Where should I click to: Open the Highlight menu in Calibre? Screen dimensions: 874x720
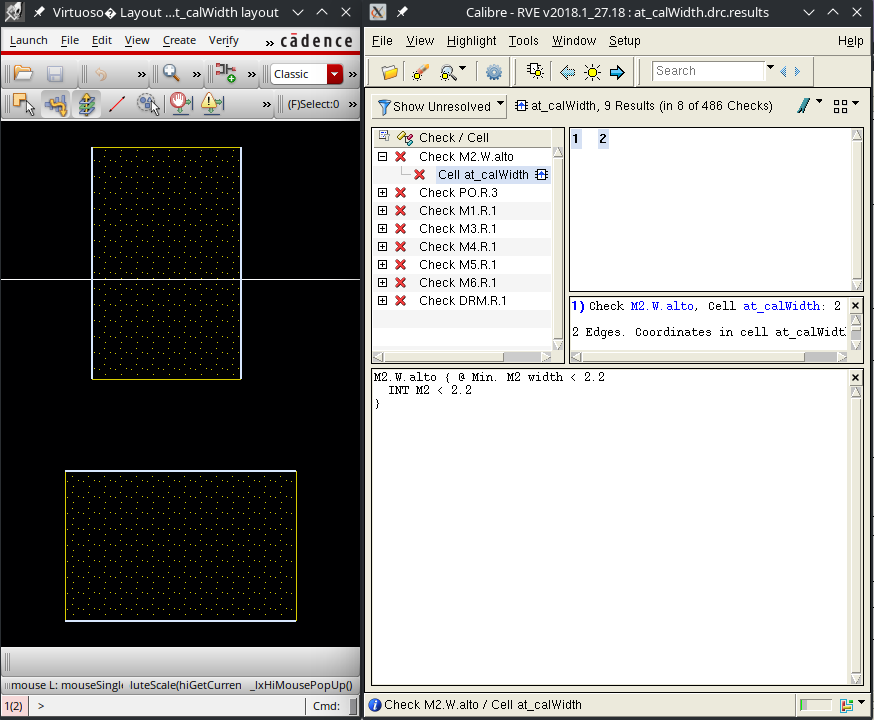471,41
